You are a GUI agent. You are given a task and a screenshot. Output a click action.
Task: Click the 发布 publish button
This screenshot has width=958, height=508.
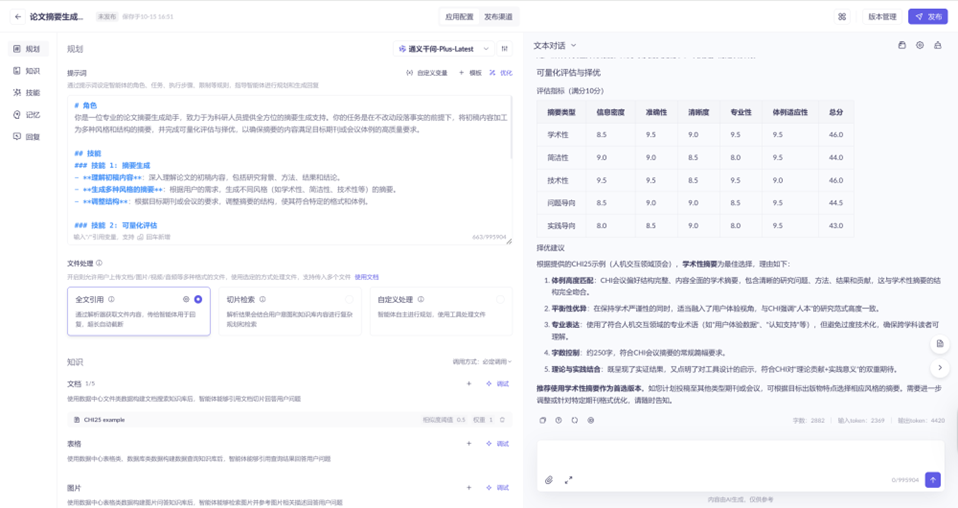point(927,17)
